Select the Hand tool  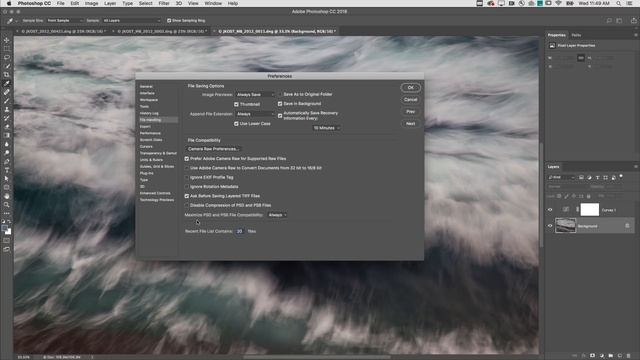pos(7,196)
